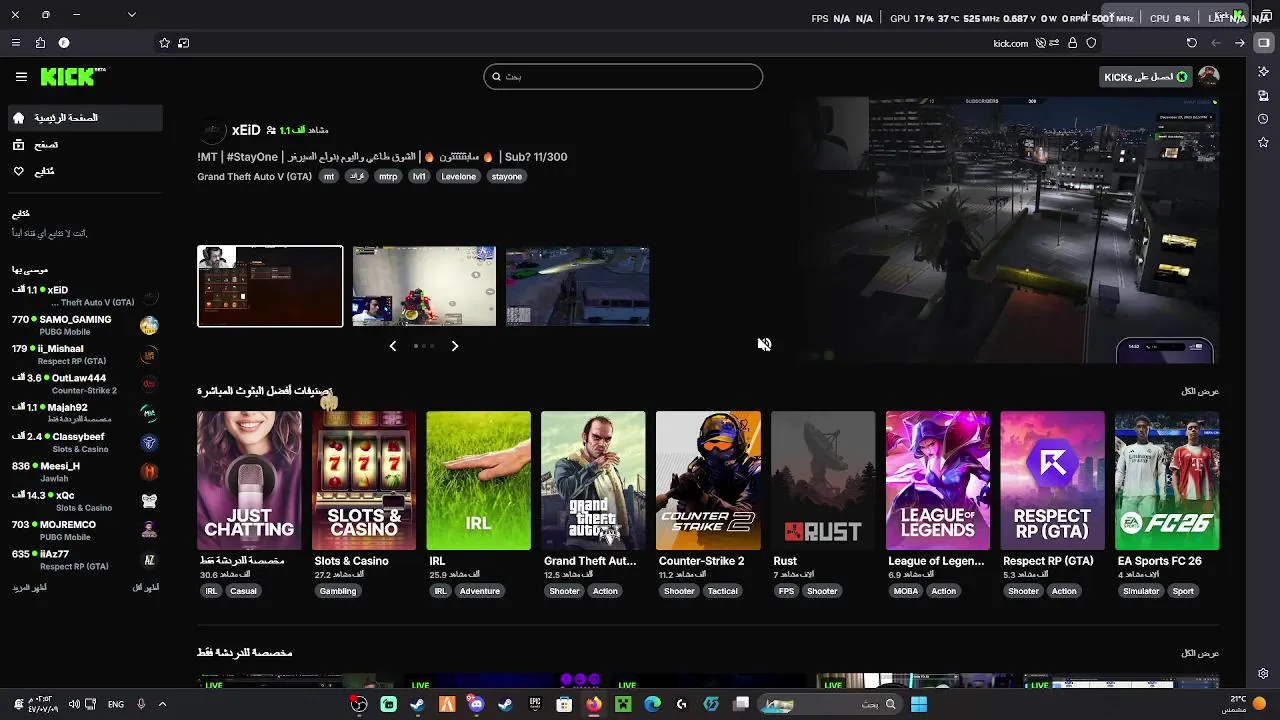Open iiAz77 channel in sidebar
The height and width of the screenshot is (720, 1280).
[x=85, y=560]
